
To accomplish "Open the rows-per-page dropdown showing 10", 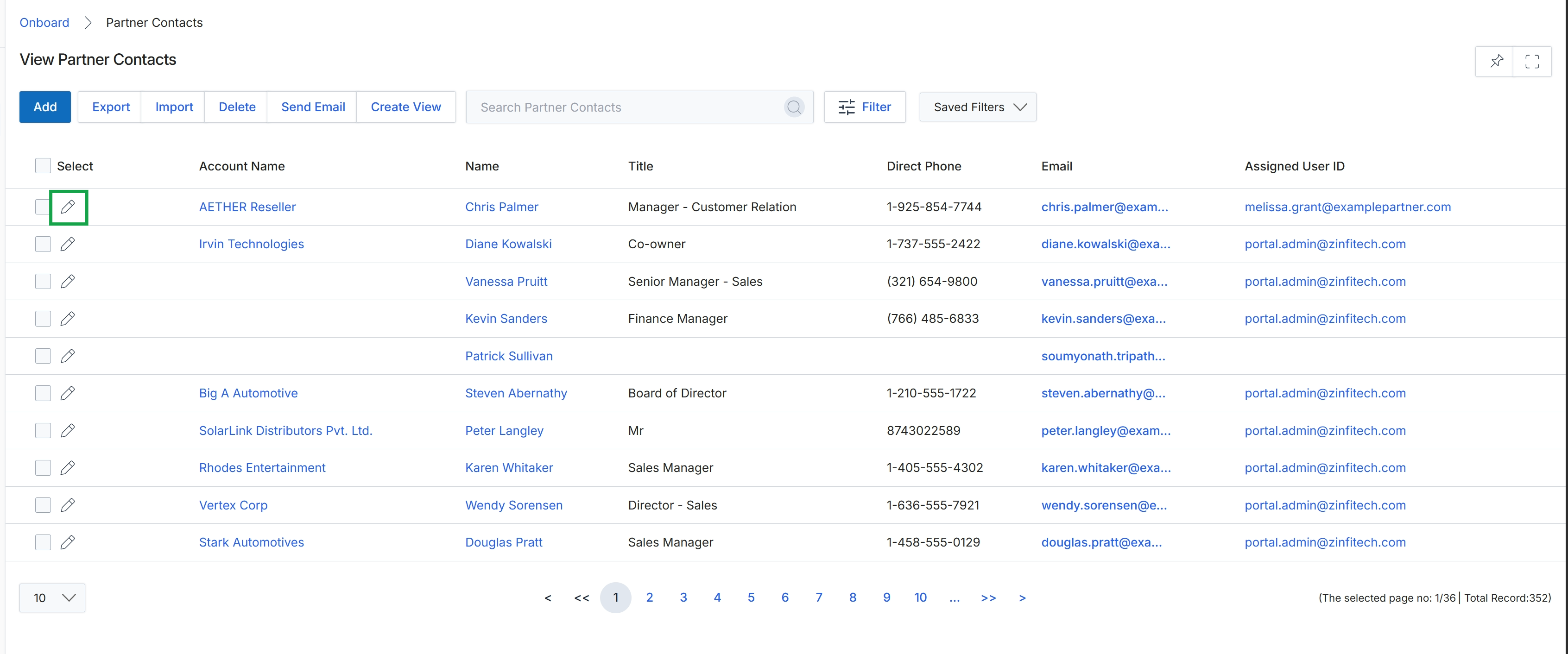I will point(52,598).
